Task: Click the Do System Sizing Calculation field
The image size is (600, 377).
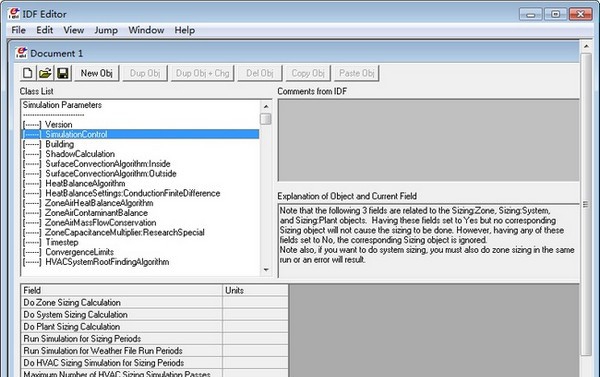Action: 122,315
